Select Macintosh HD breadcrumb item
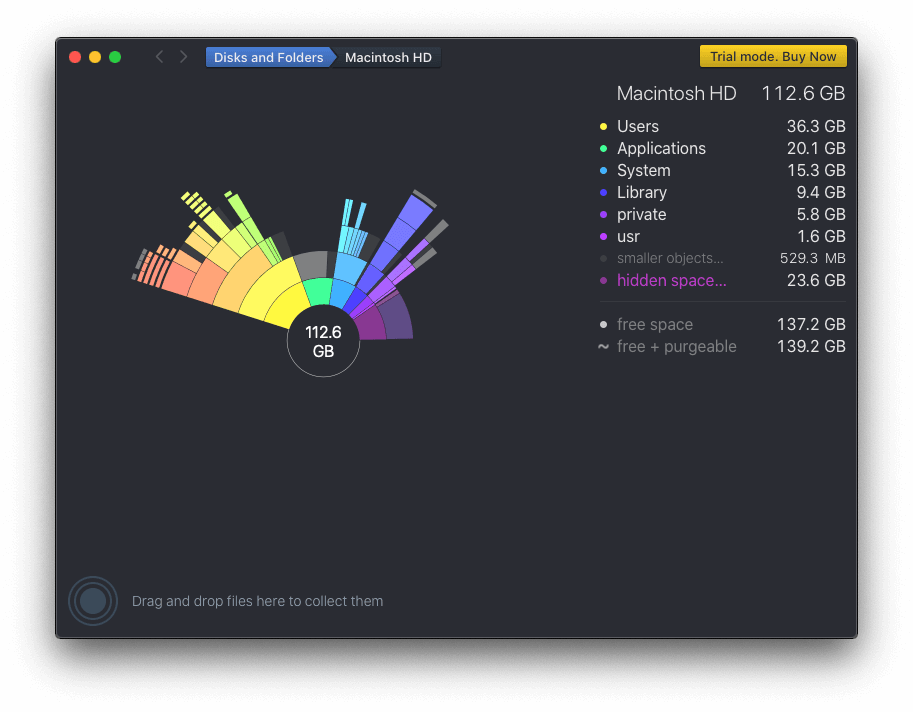 [x=388, y=57]
